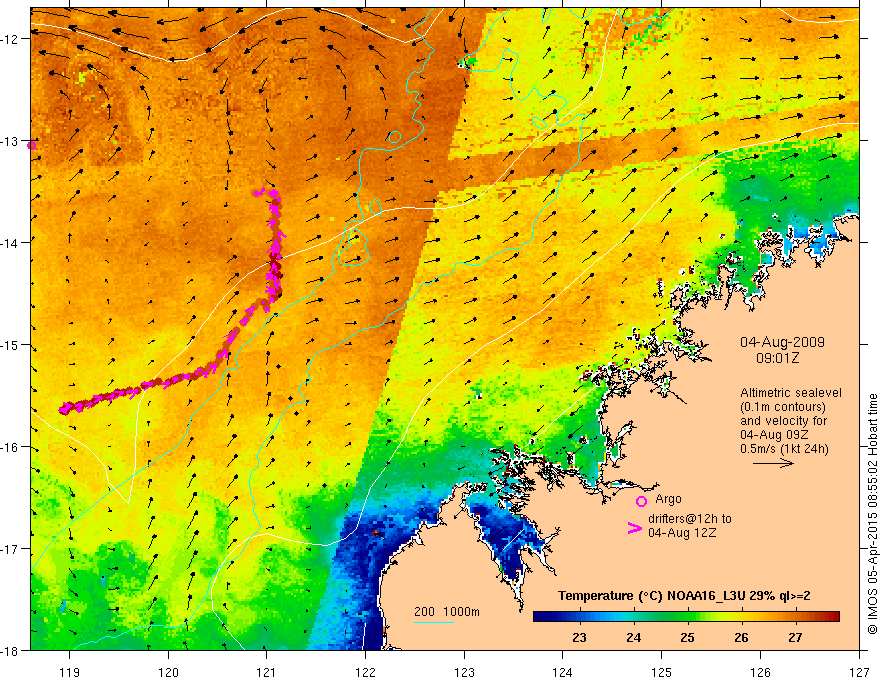880x680 pixels.
Task: Click the longitude axis label 124
Action: (563, 672)
